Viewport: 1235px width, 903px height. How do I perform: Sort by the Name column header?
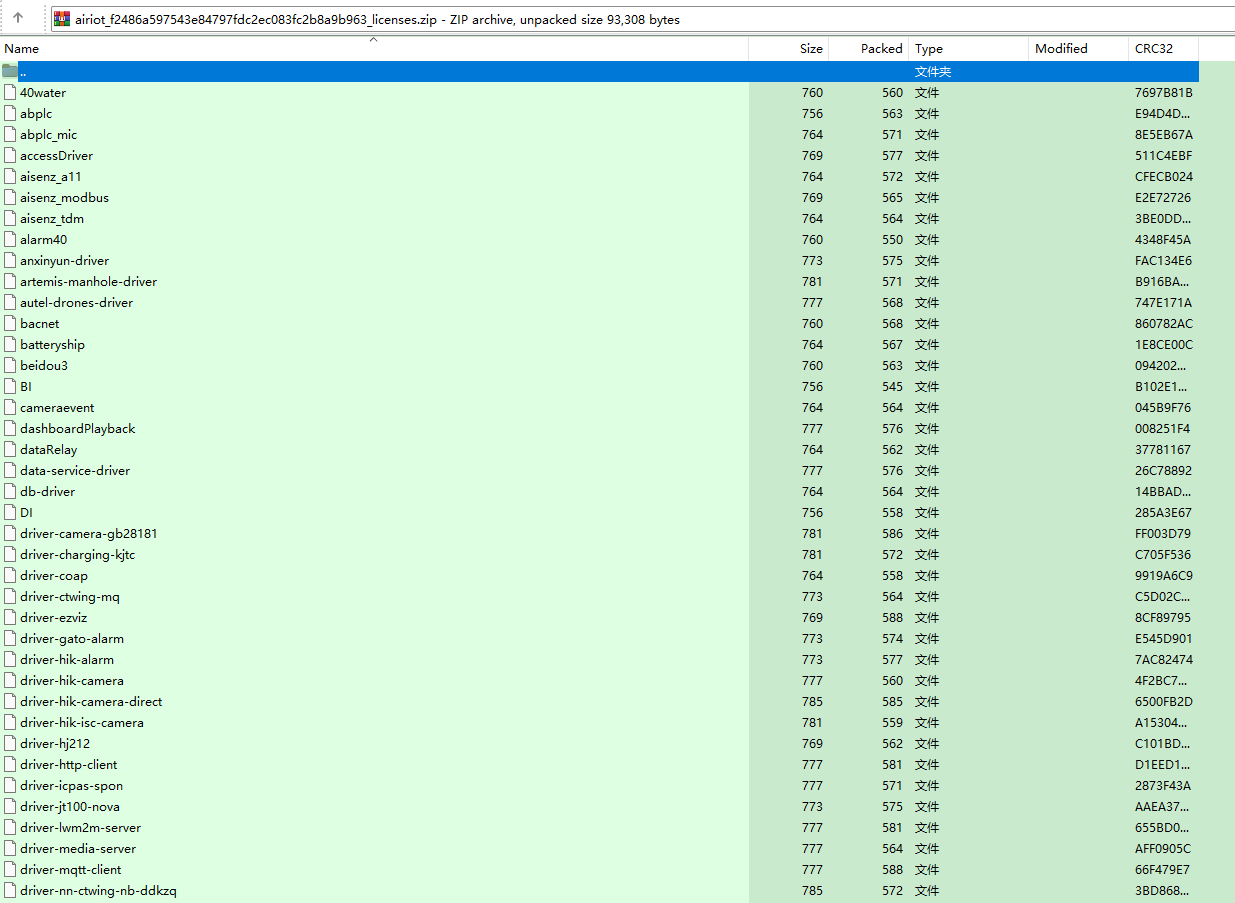[x=22, y=48]
